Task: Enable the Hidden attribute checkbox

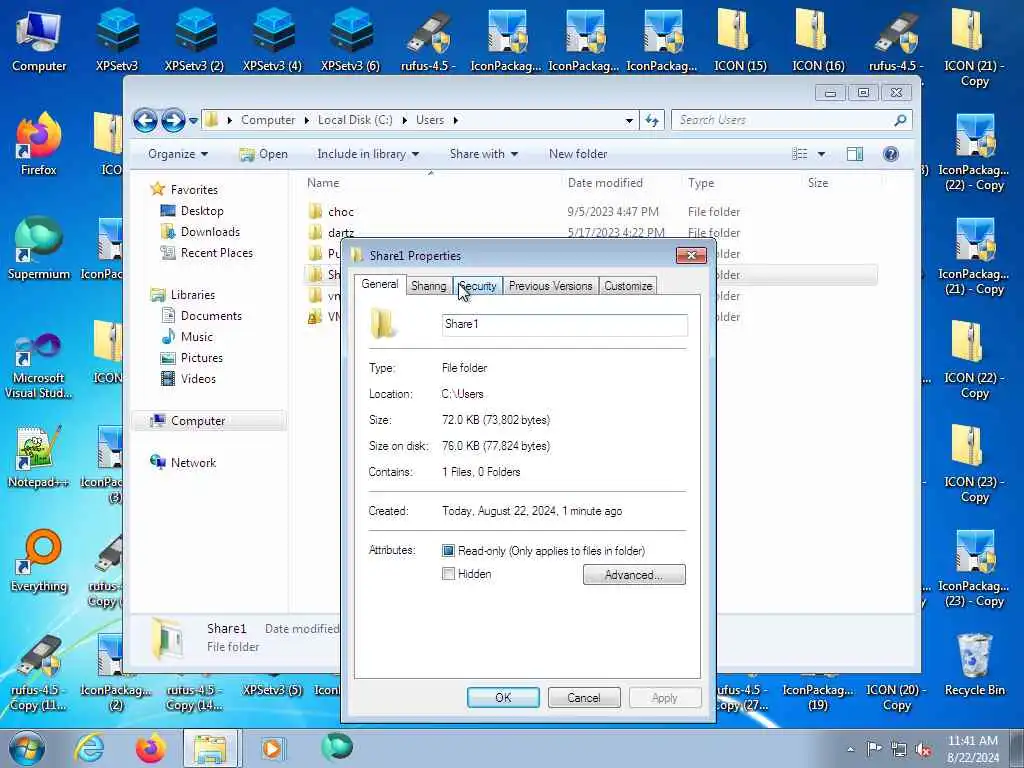Action: (x=448, y=574)
